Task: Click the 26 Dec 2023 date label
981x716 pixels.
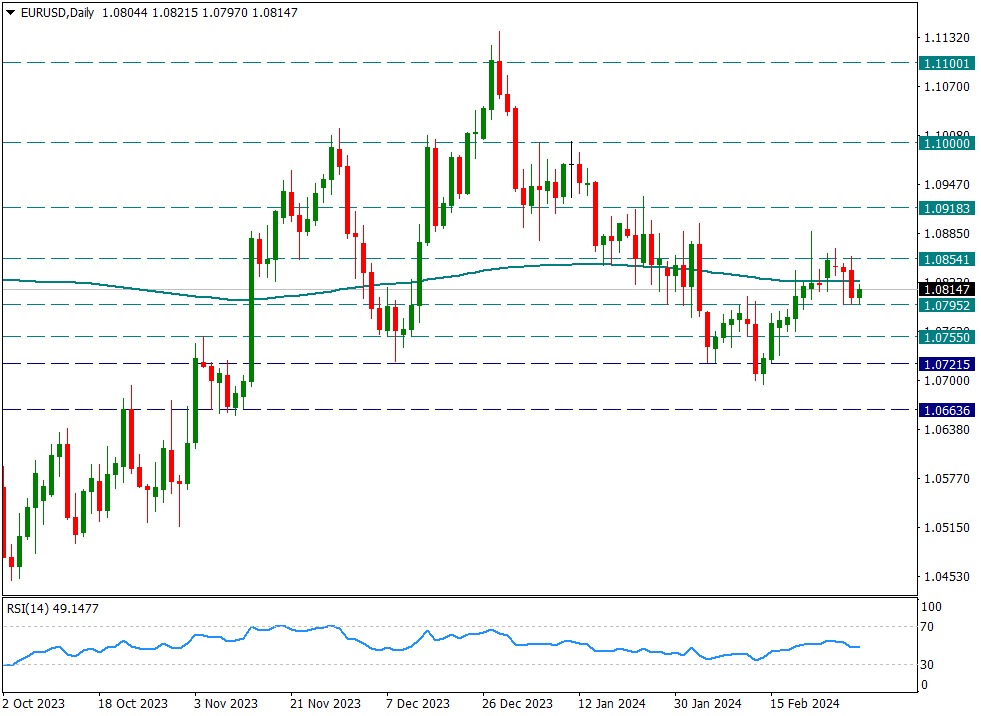Action: click(x=517, y=703)
